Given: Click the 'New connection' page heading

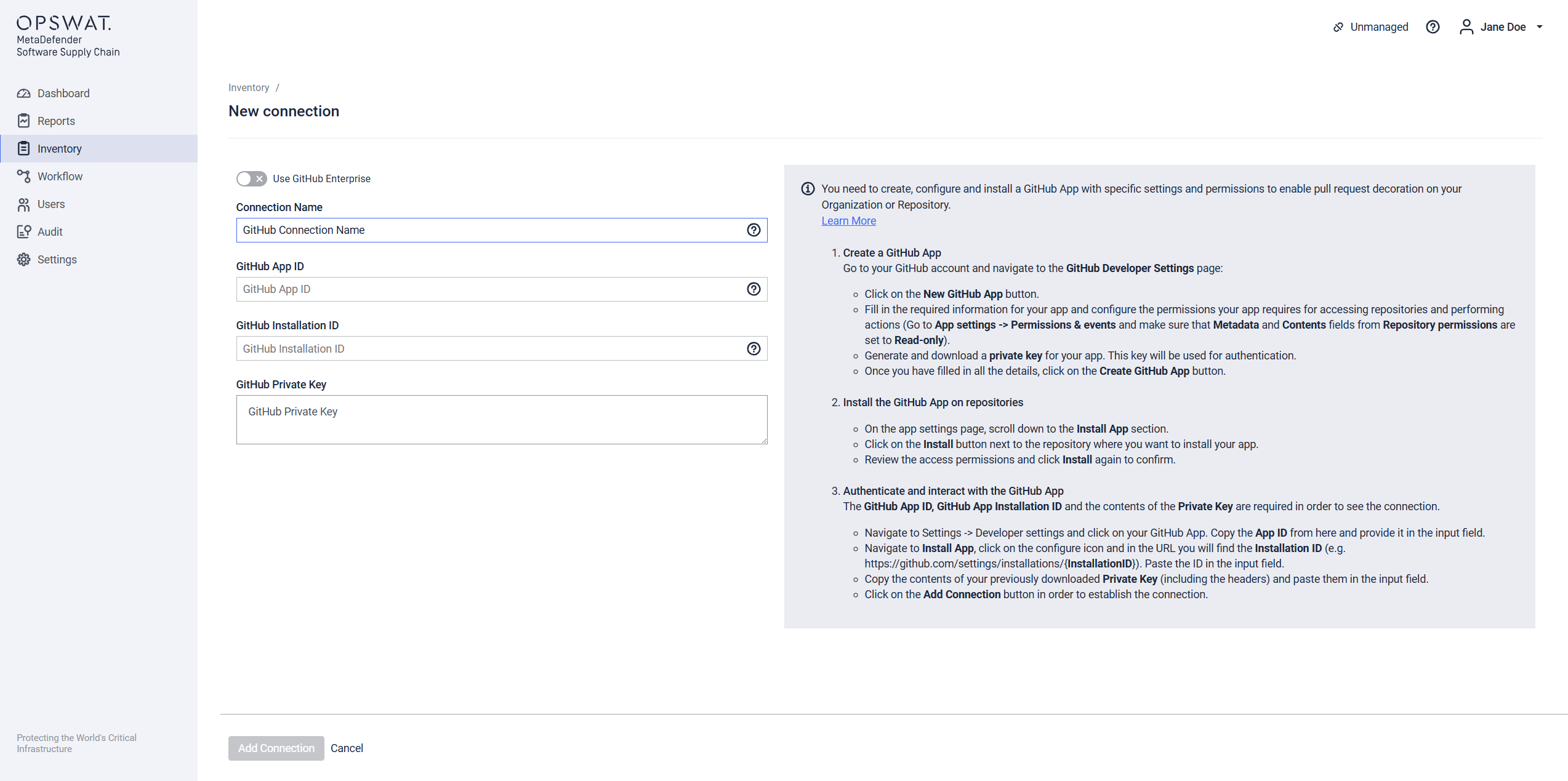Looking at the screenshot, I should [x=284, y=111].
